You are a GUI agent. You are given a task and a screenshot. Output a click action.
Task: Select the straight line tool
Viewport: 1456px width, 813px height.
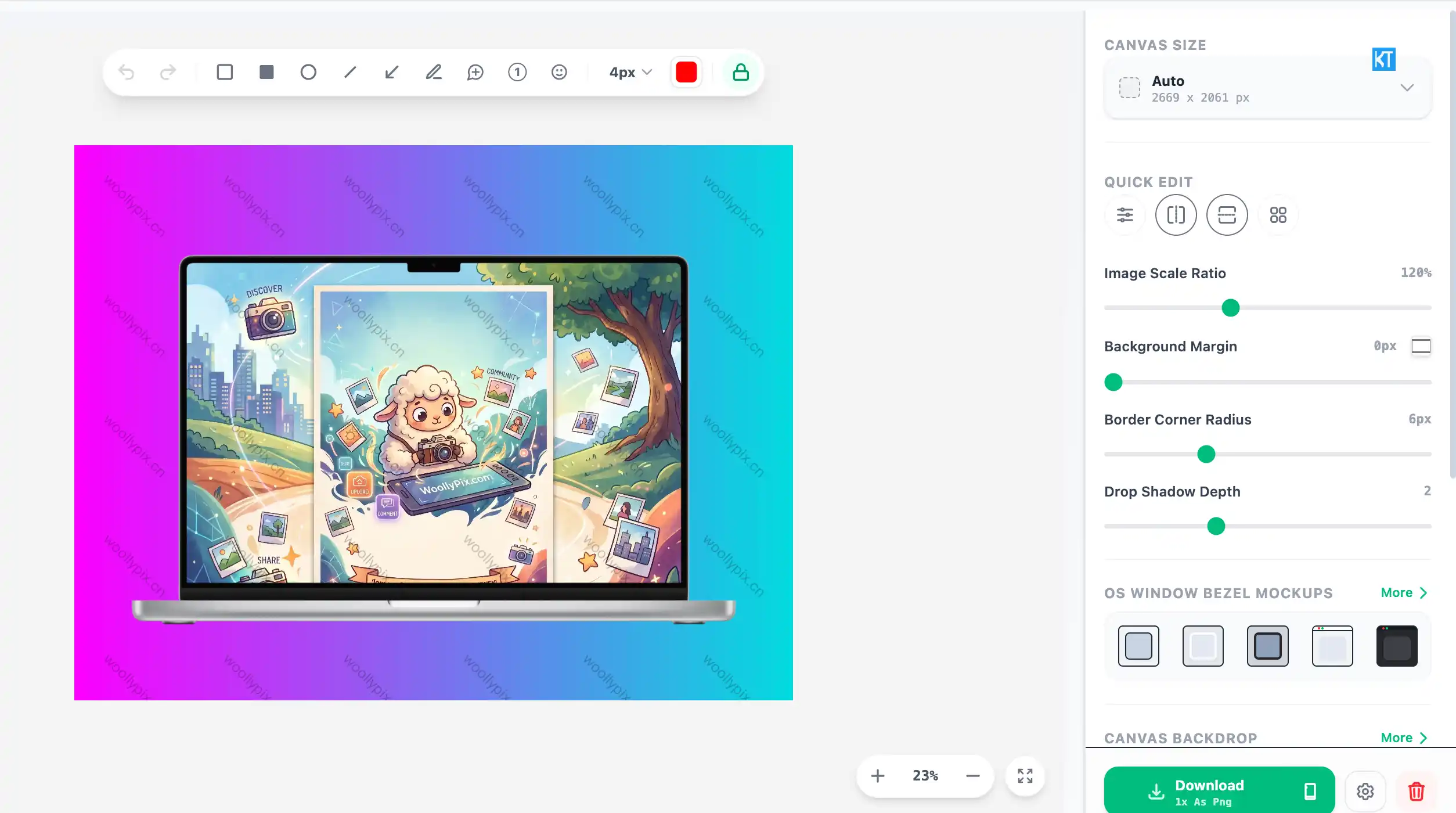coord(350,72)
